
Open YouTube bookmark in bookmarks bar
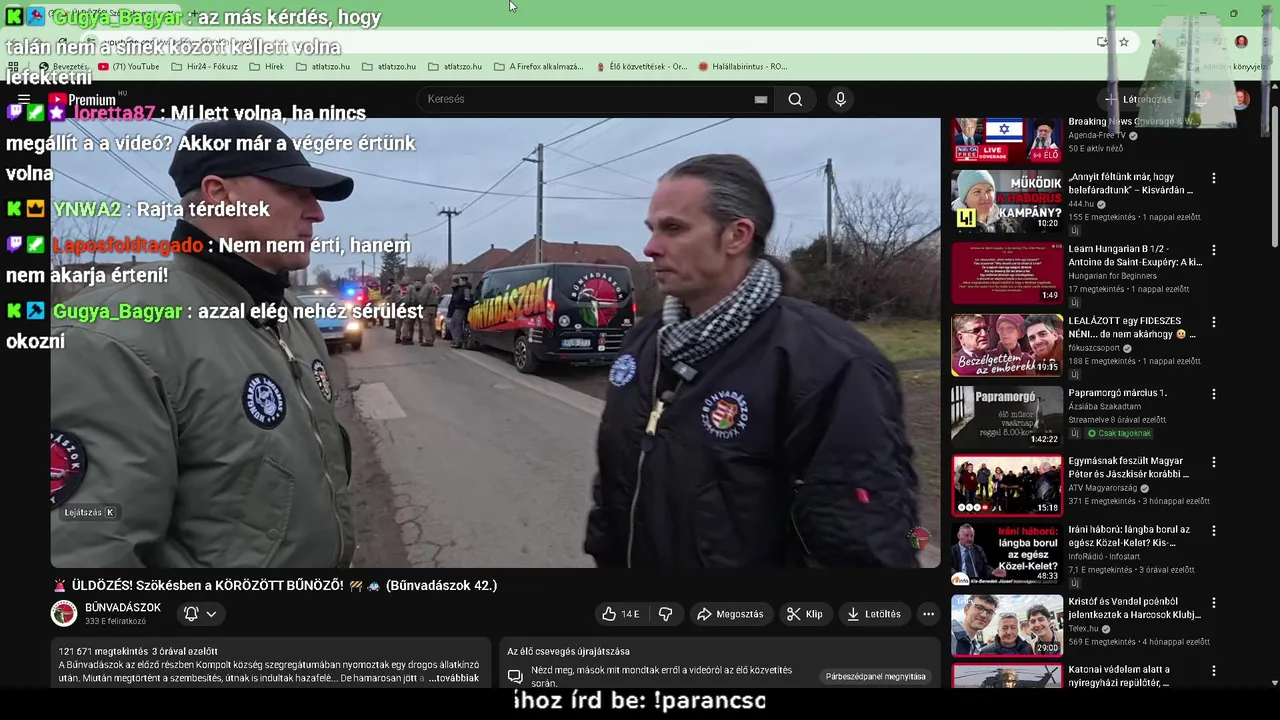[x=128, y=67]
